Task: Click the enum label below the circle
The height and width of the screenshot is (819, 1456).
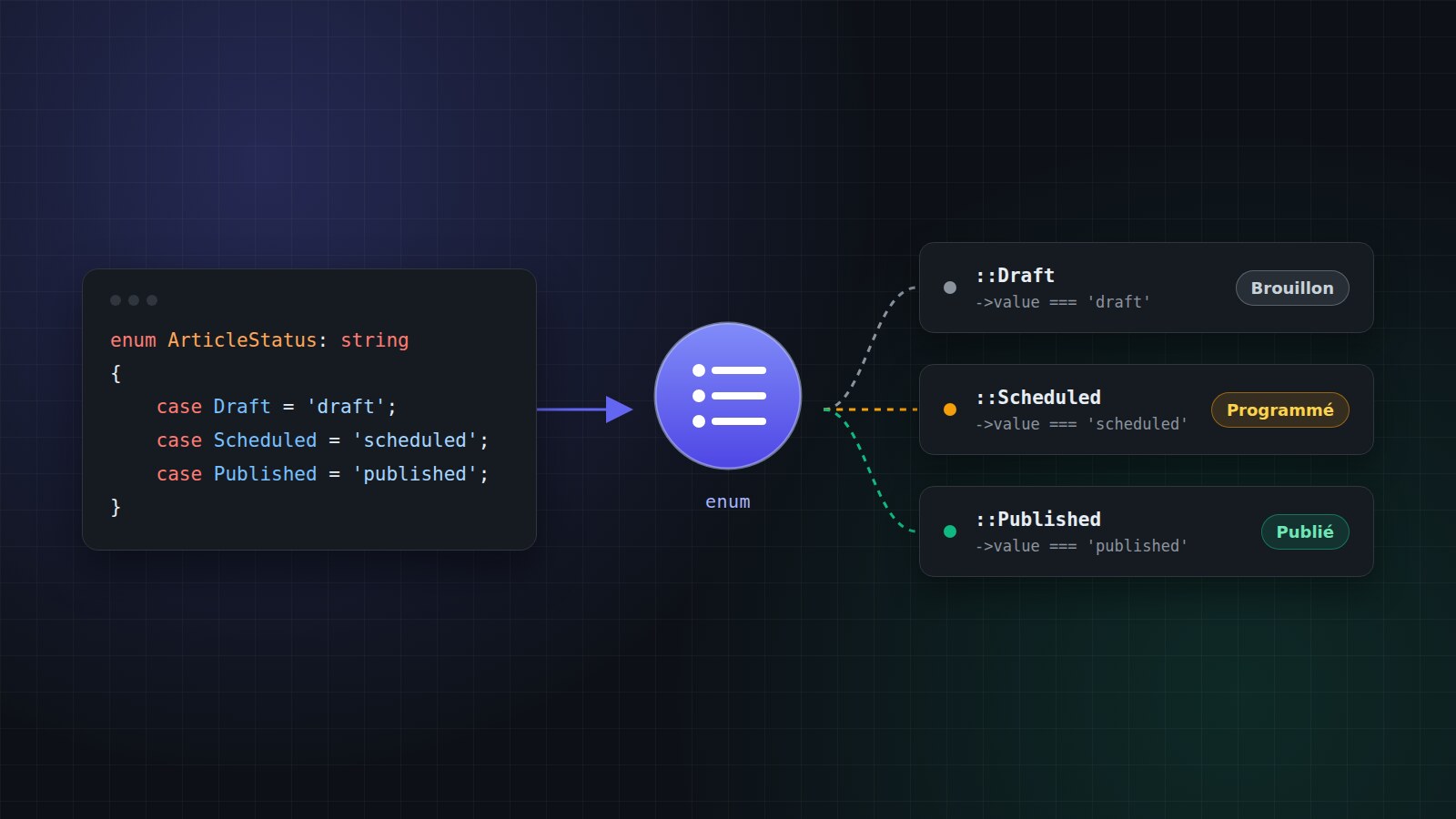Action: [728, 501]
